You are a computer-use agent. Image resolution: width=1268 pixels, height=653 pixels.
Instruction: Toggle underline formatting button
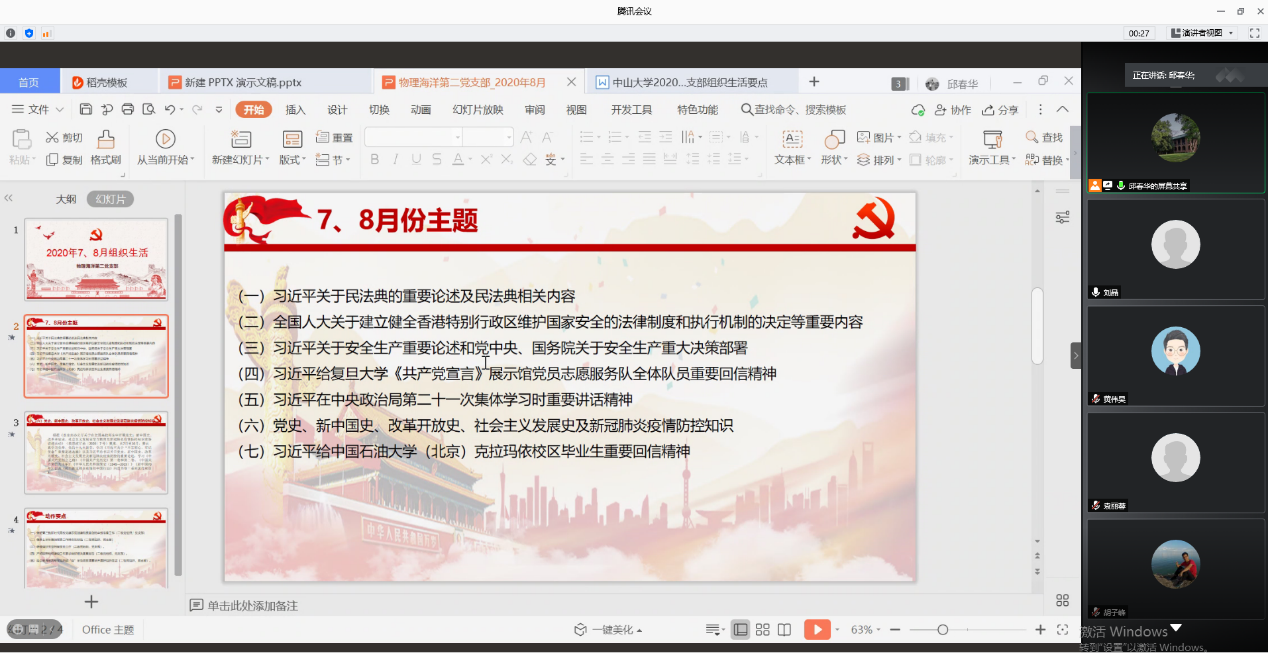coord(415,159)
